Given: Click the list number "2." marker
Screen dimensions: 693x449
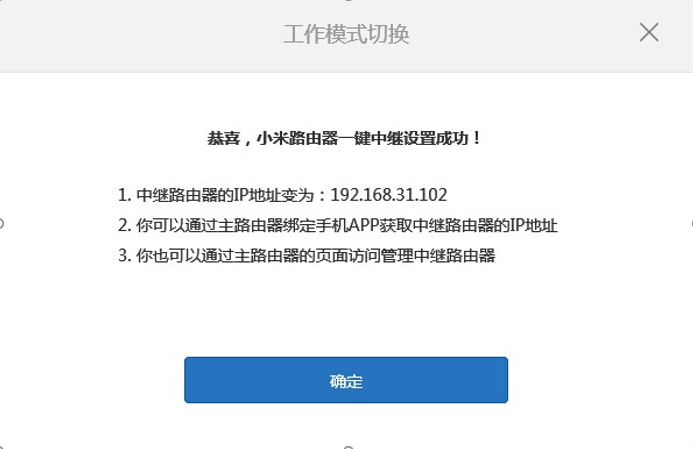Looking at the screenshot, I should 125,225.
